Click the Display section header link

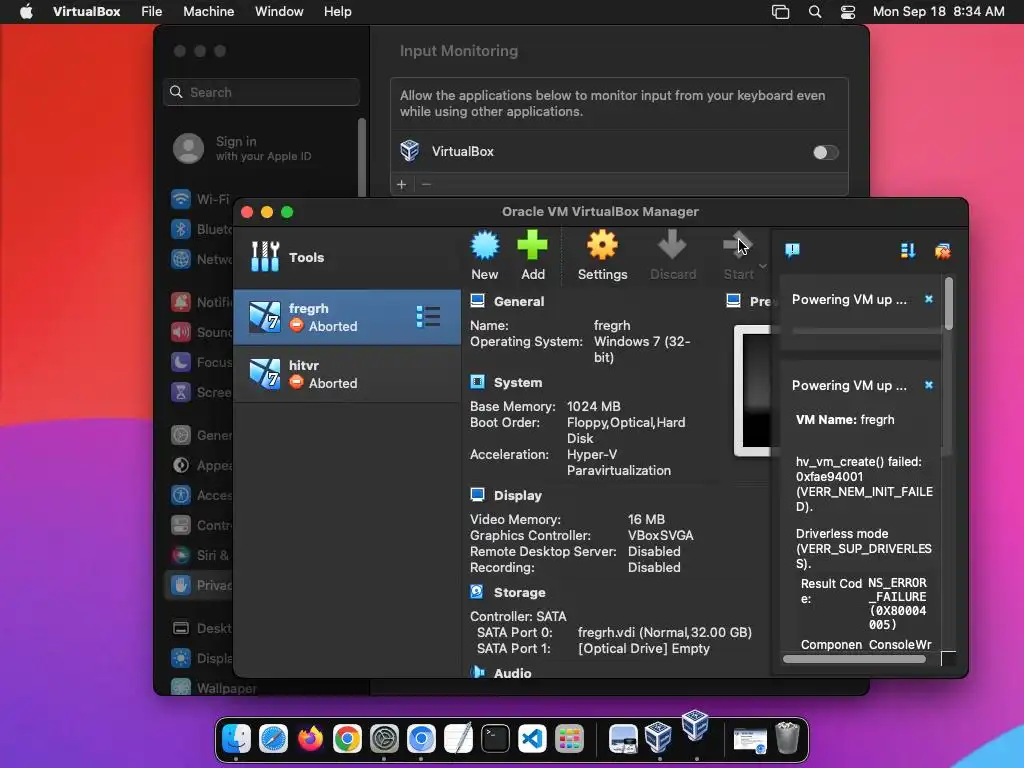517,495
